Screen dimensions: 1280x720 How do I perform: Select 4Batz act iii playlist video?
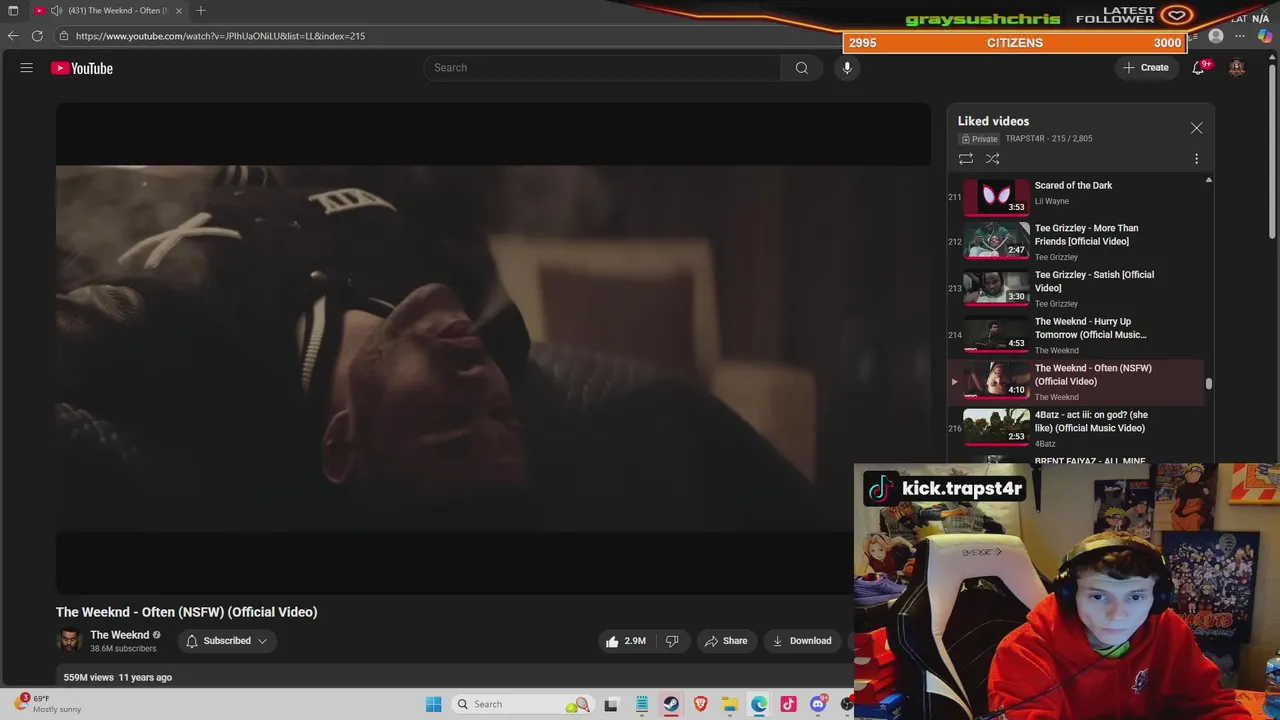tap(1077, 428)
